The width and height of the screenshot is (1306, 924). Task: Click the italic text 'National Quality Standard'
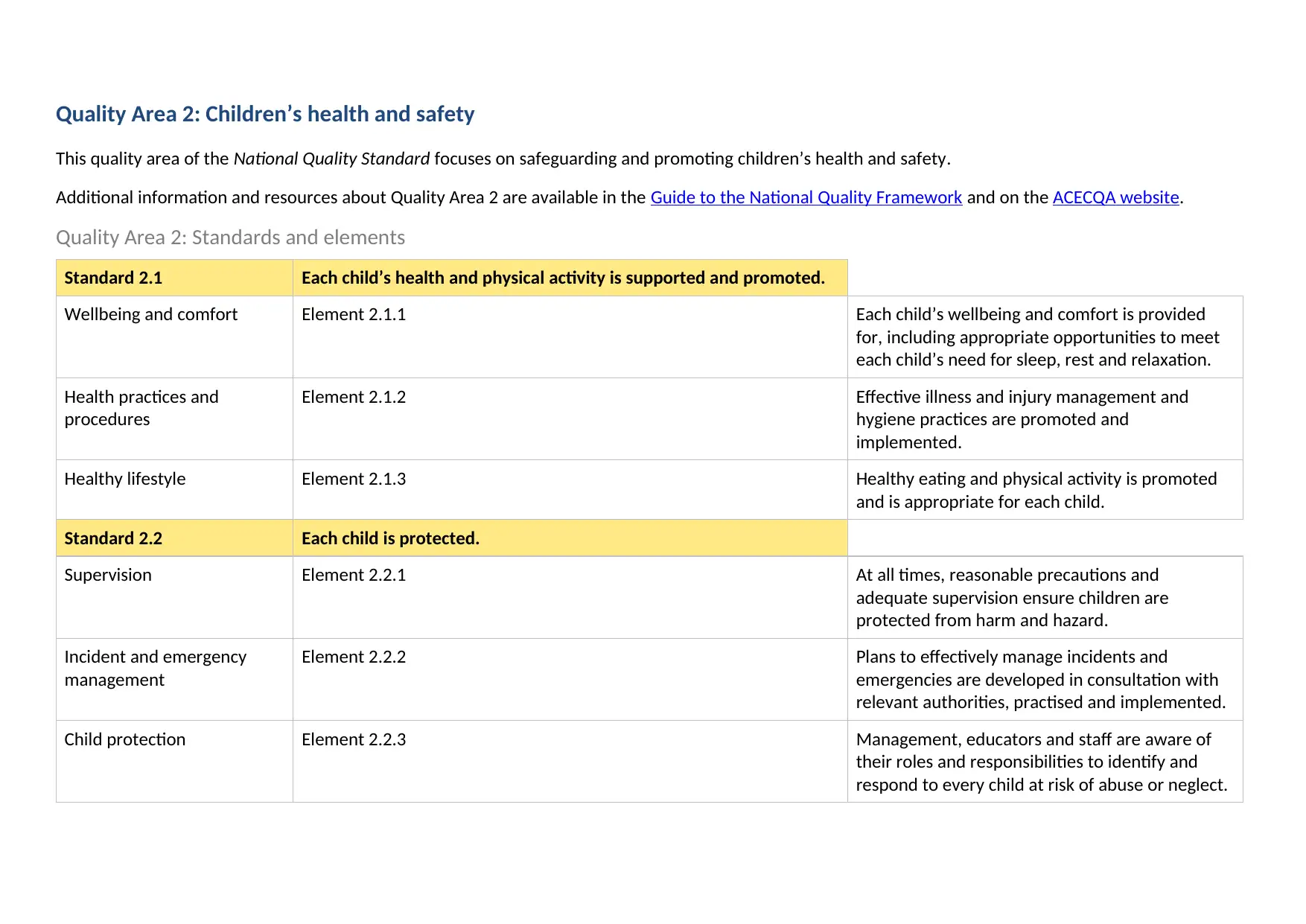331,159
